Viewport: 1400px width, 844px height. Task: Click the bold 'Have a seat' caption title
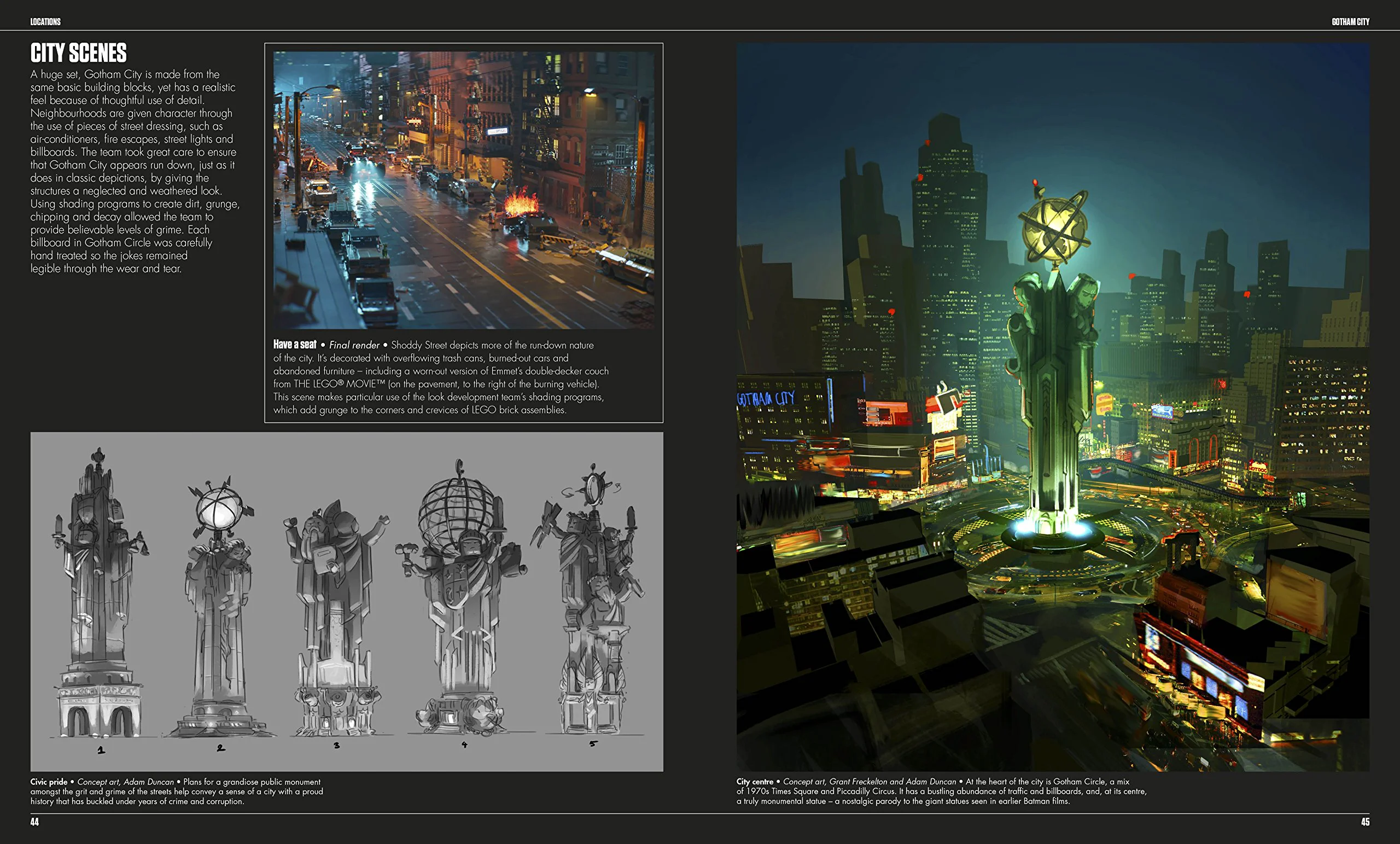point(294,345)
